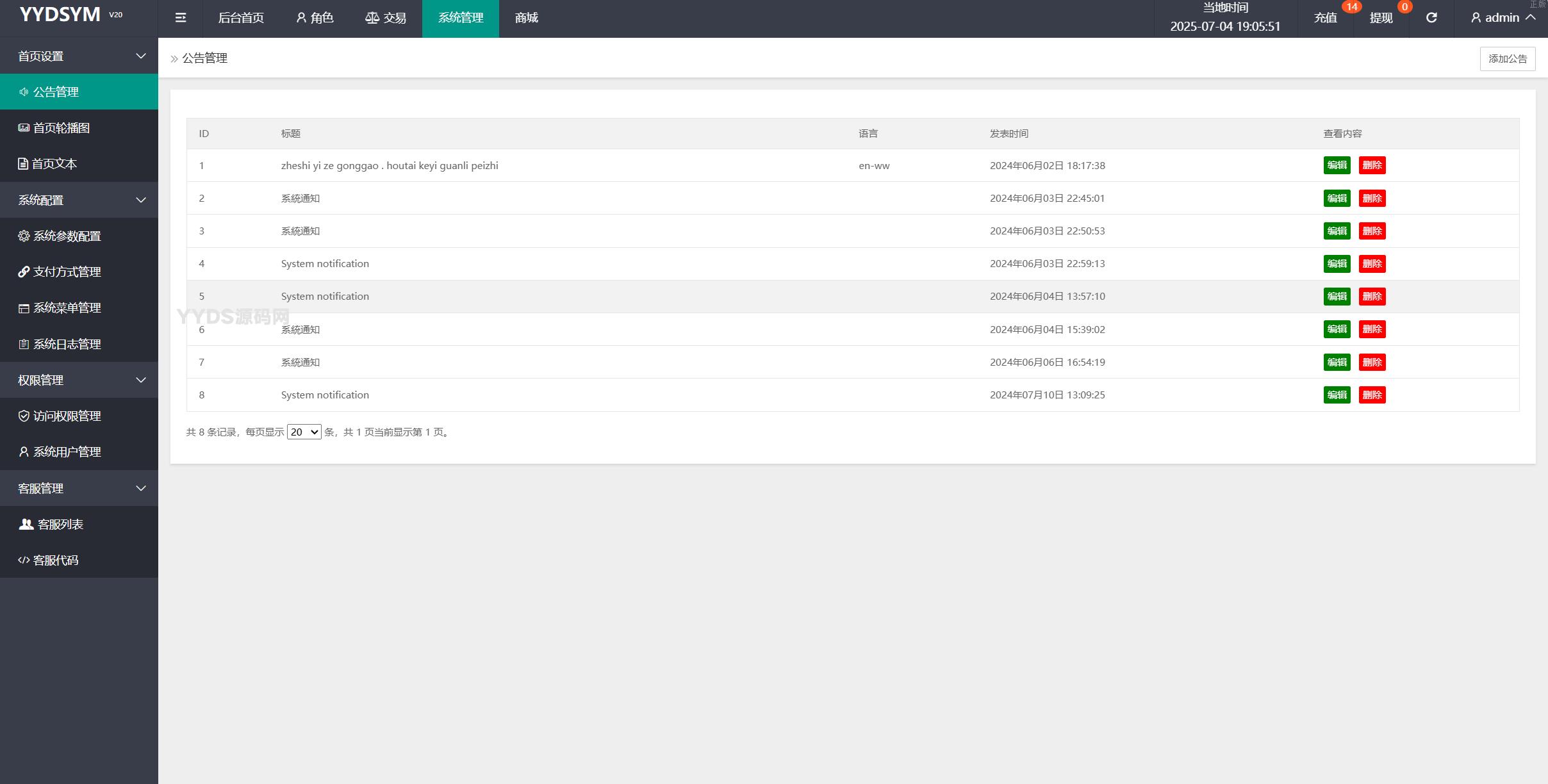Expand the admin user menu
Image resolution: width=1548 pixels, height=784 pixels.
pyautogui.click(x=1503, y=18)
